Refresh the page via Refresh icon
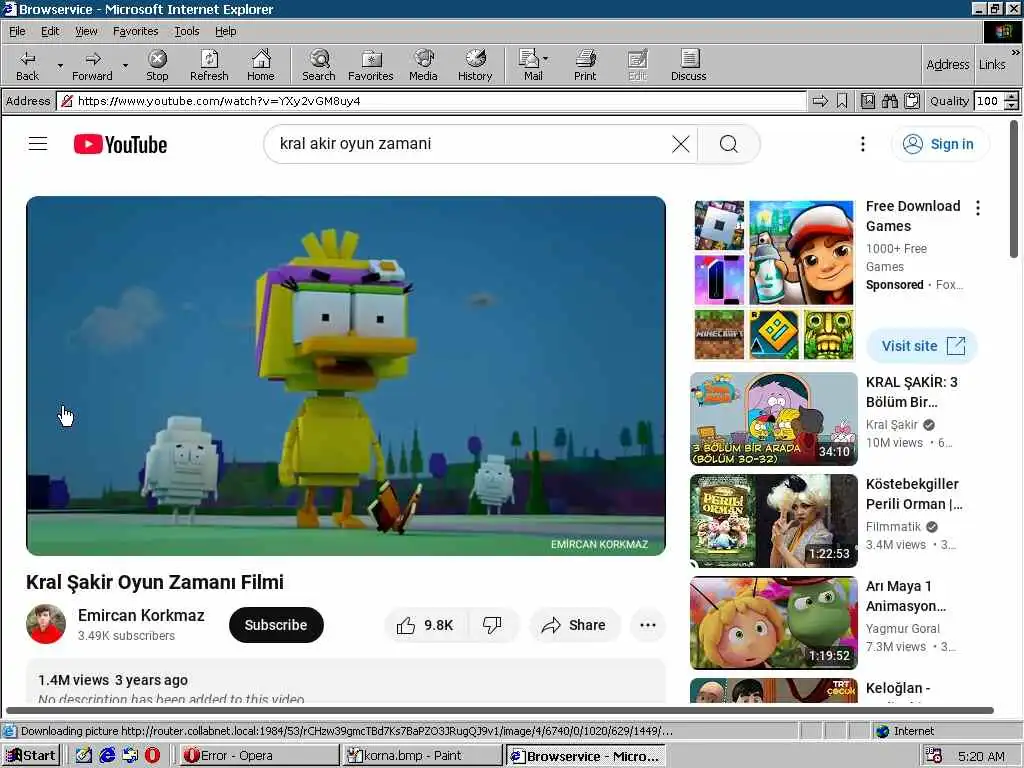The height and width of the screenshot is (768, 1024). tap(209, 65)
